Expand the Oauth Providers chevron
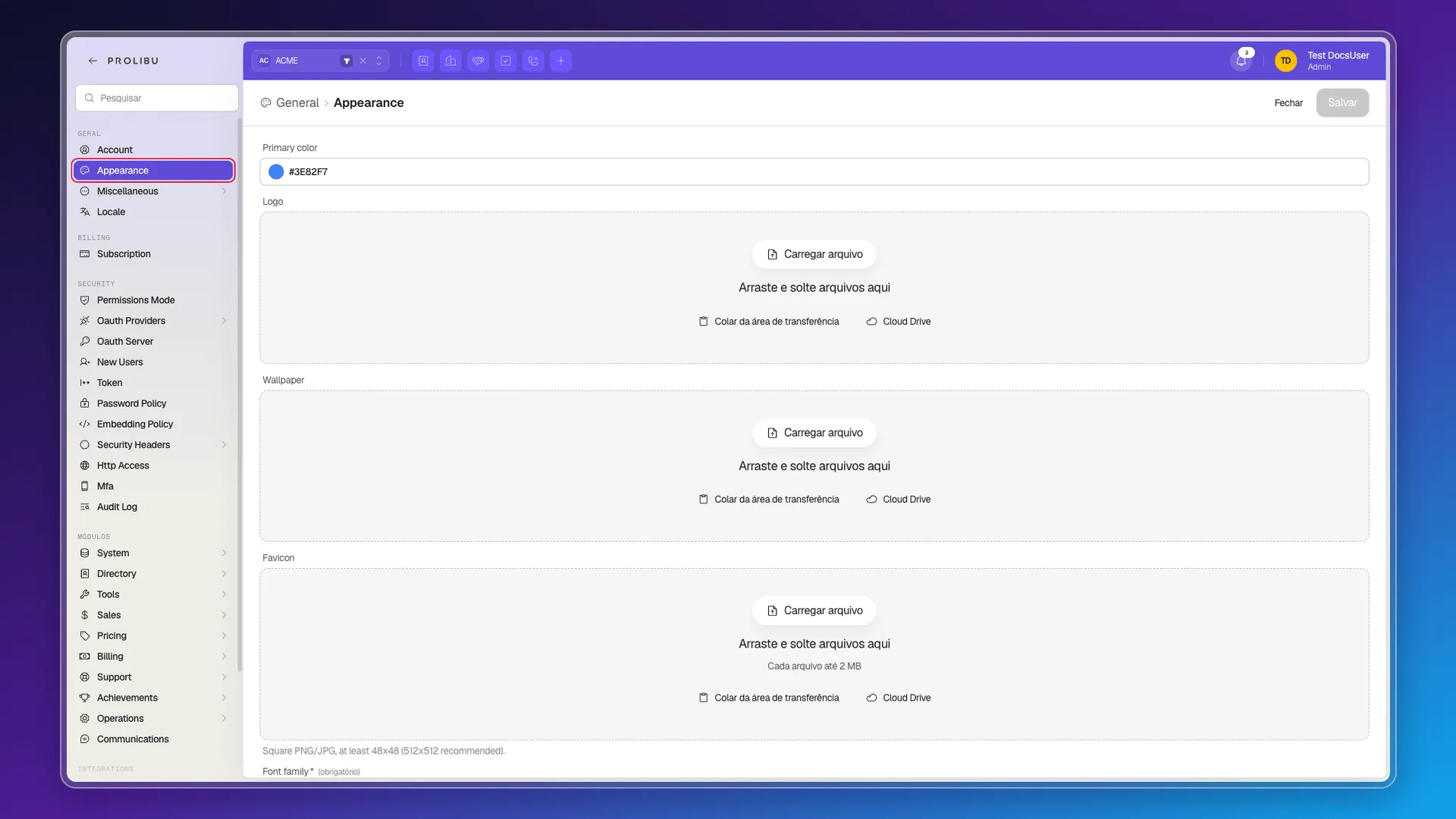1456x819 pixels. (224, 321)
